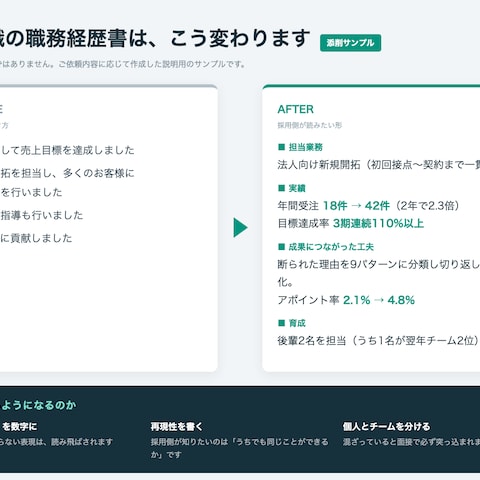
Task: Click the （2年で2.3倍） note
Action: click(x=427, y=206)
